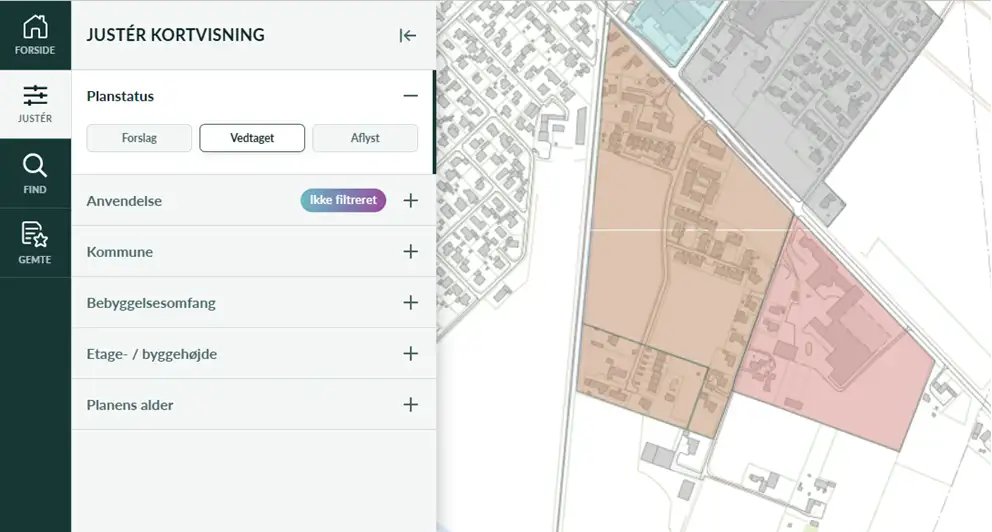Screen dimensions: 992x532
Task: Toggle the Forslag plan status
Action: (139, 138)
